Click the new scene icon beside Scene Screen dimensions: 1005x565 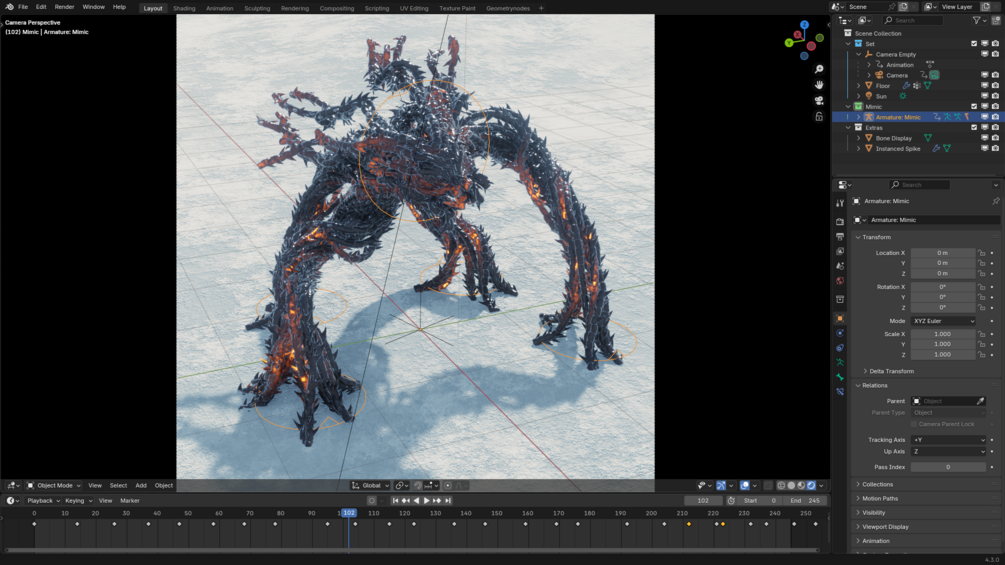pyautogui.click(x=903, y=7)
